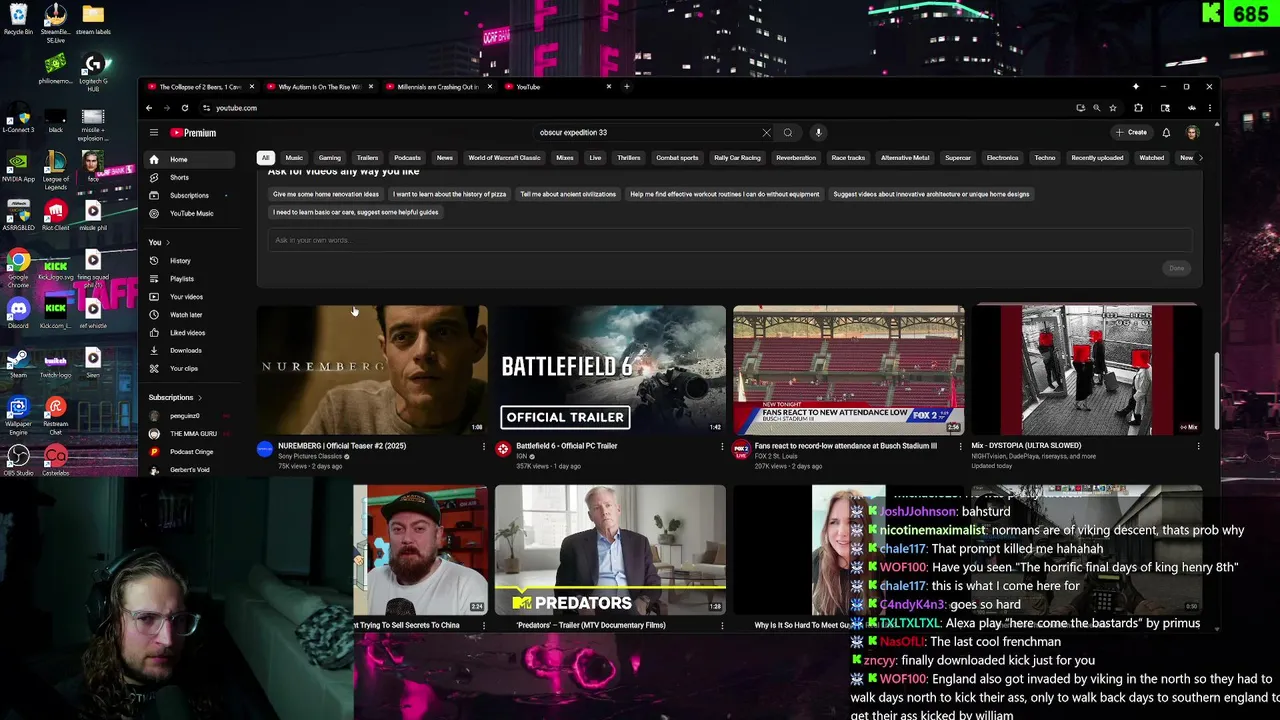Bookmark this page with the star icon

click(1113, 108)
